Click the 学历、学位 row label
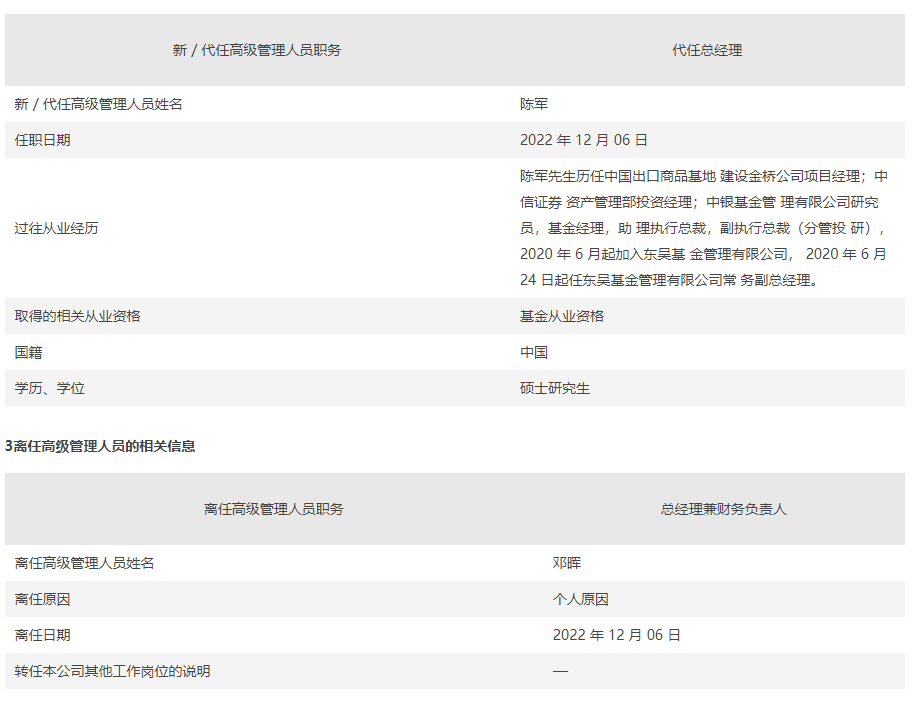The image size is (914, 703). (50, 388)
